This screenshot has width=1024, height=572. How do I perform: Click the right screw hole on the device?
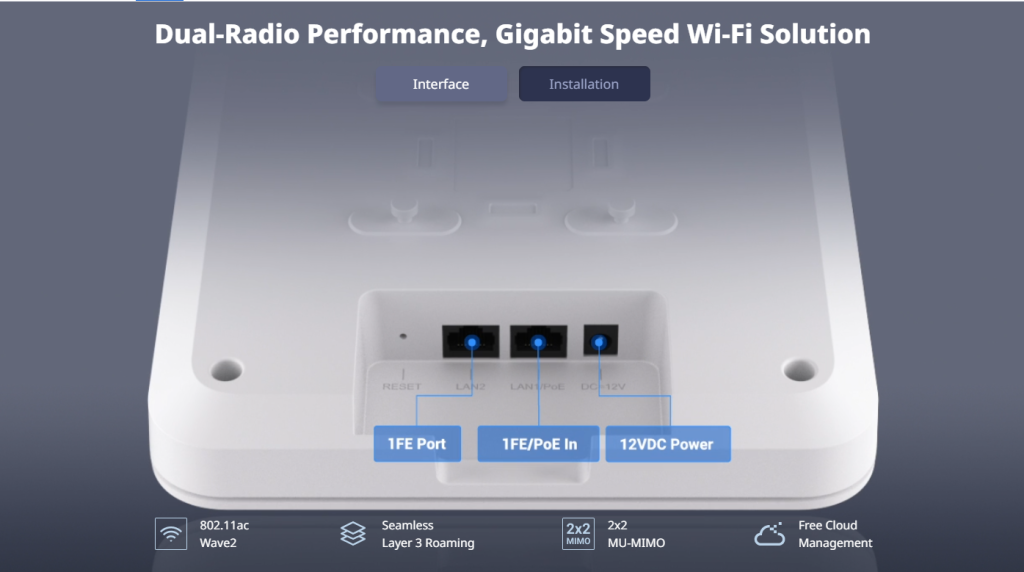coord(799,370)
